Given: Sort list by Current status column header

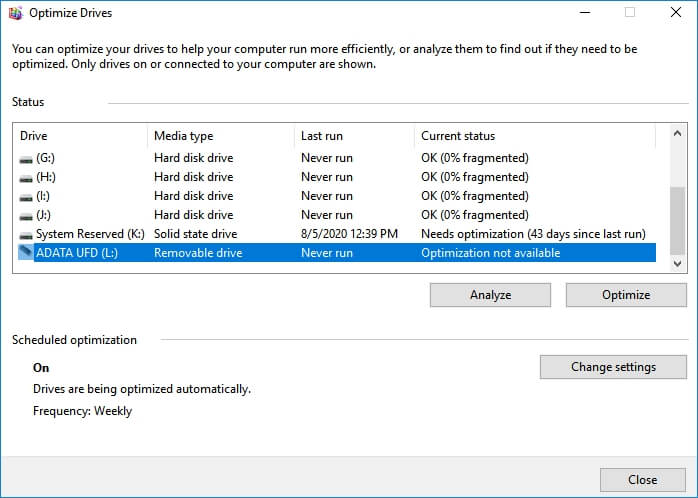Looking at the screenshot, I should [534, 136].
